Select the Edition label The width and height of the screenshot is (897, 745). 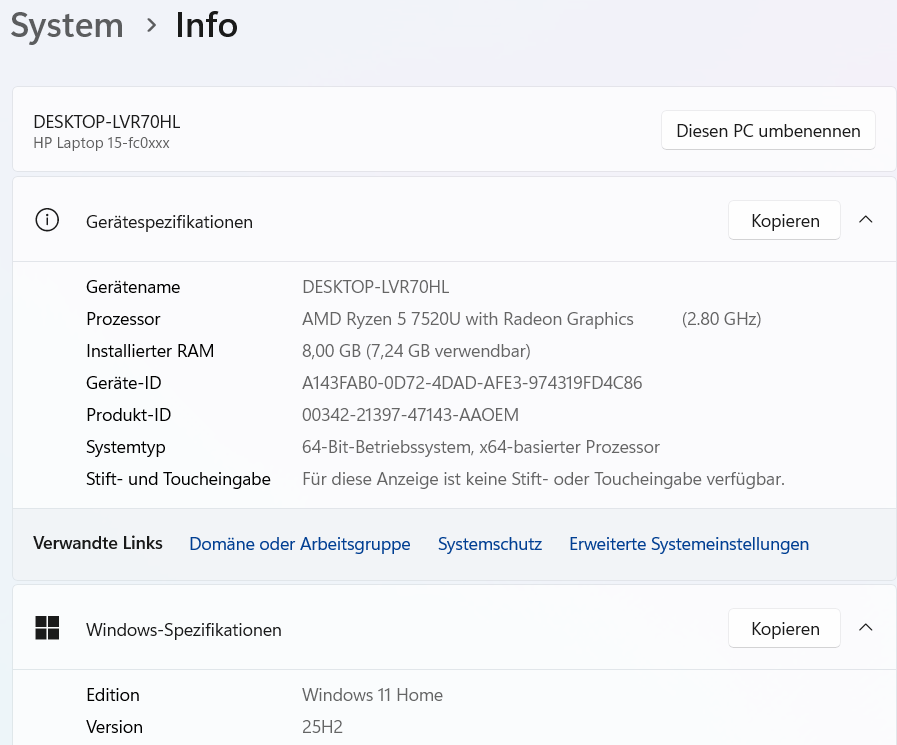point(113,695)
